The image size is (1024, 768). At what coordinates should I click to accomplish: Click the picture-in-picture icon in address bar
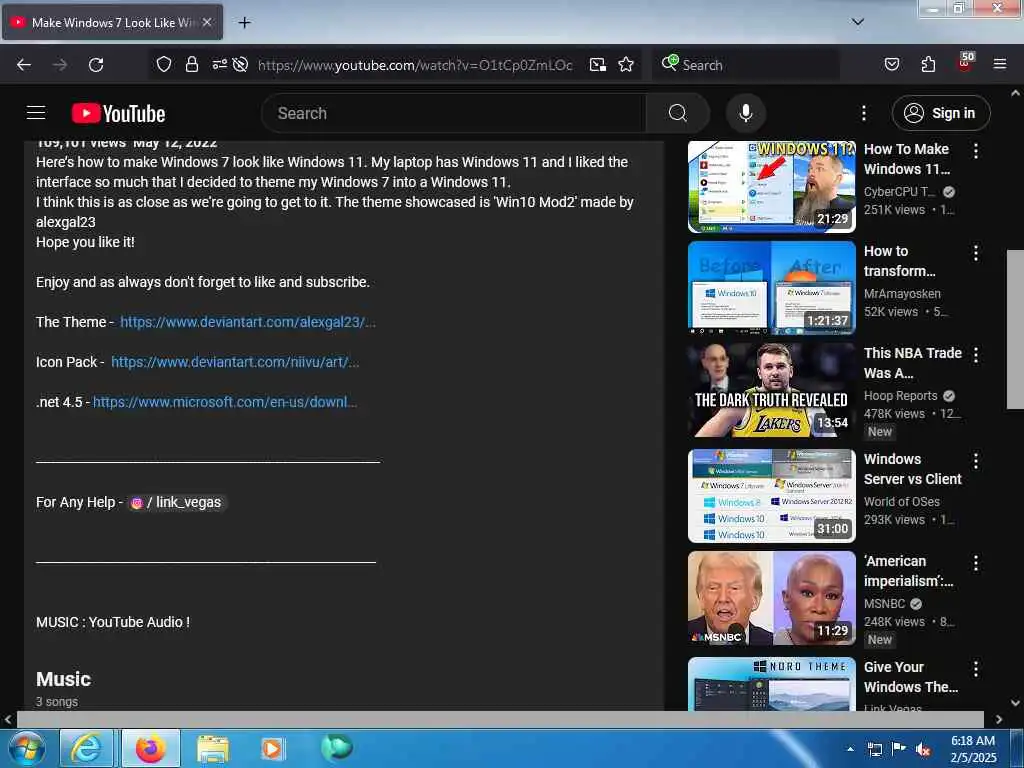pyautogui.click(x=598, y=65)
